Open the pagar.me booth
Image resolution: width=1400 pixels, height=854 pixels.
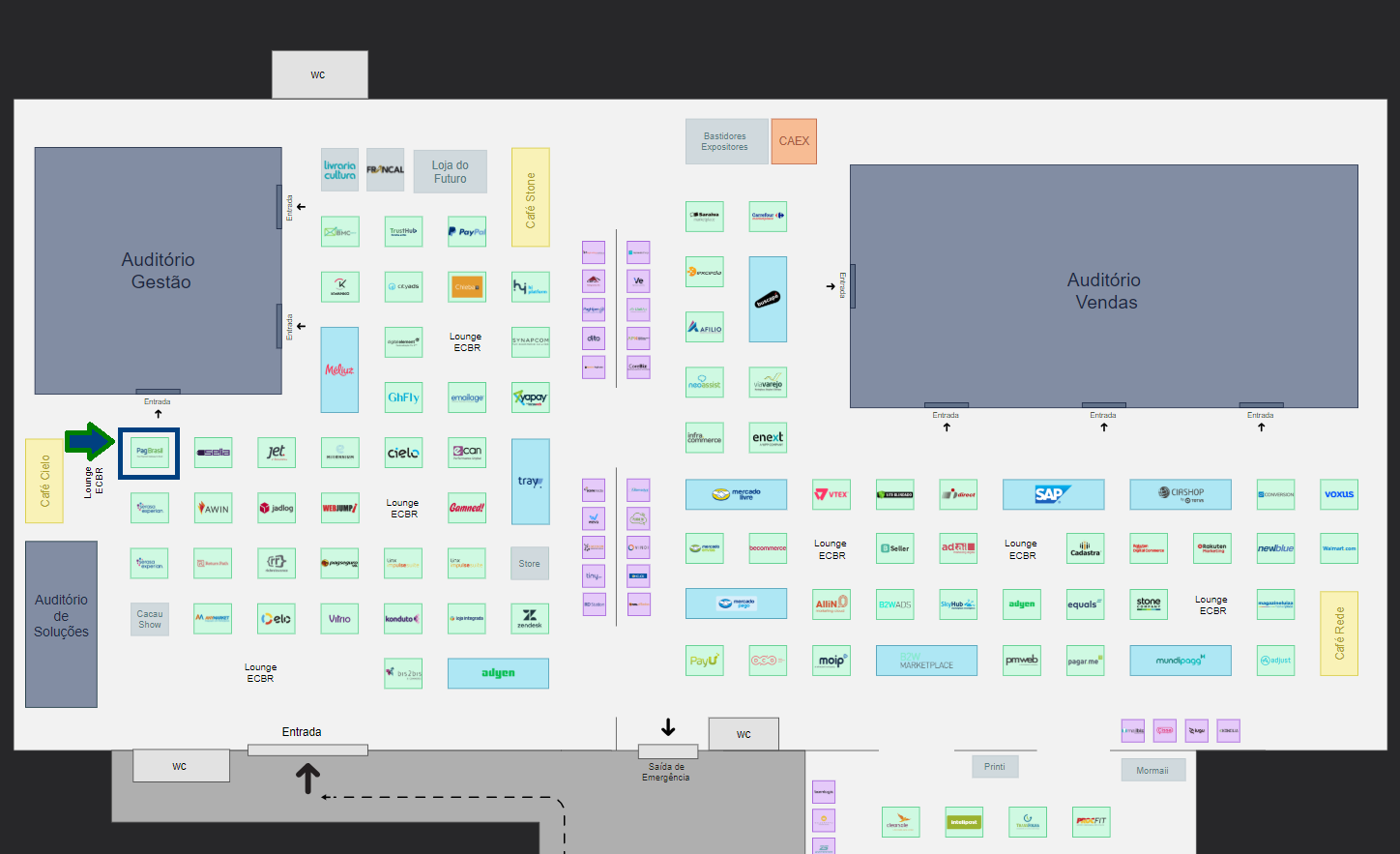1085,661
